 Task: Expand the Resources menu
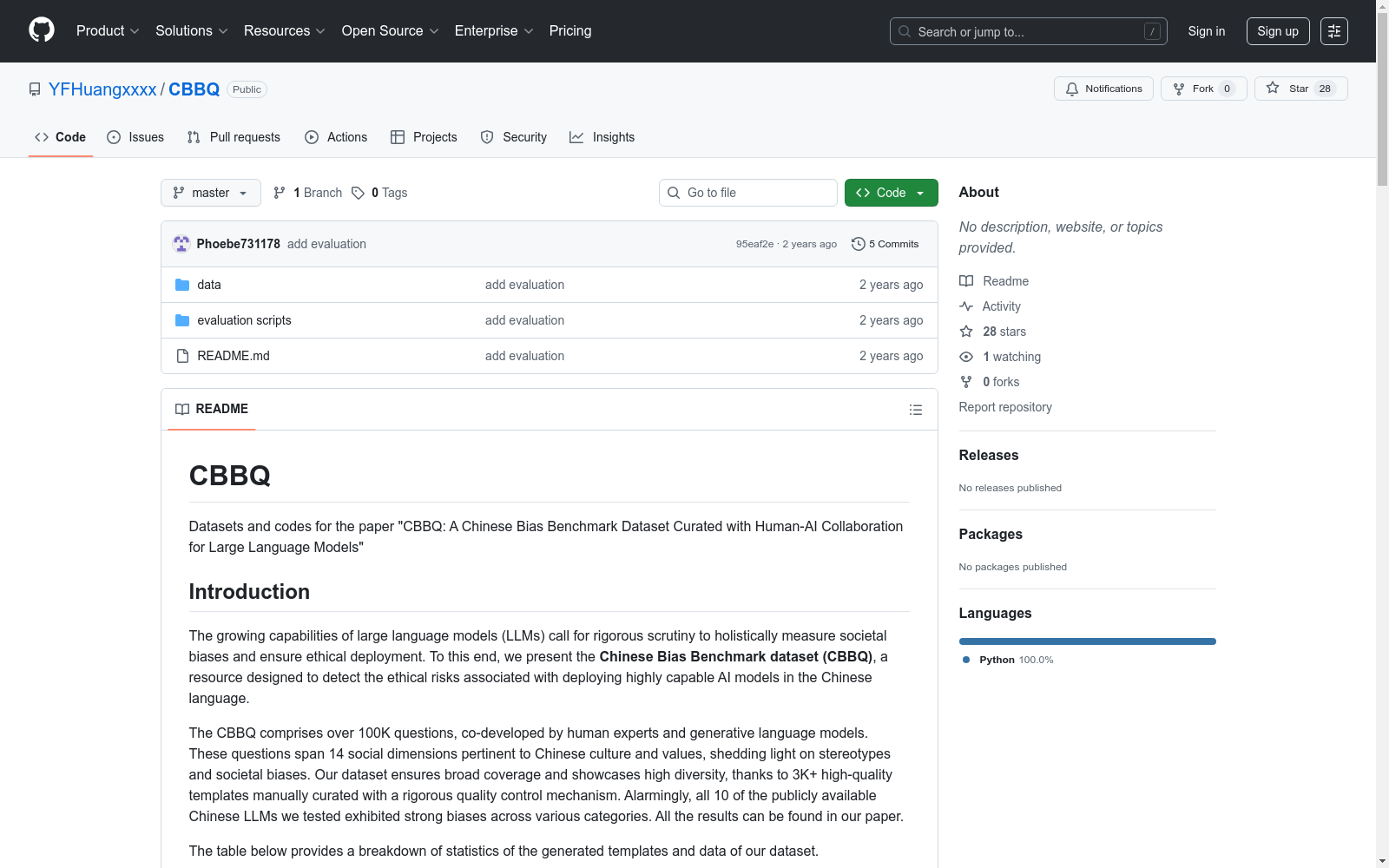[285, 30]
